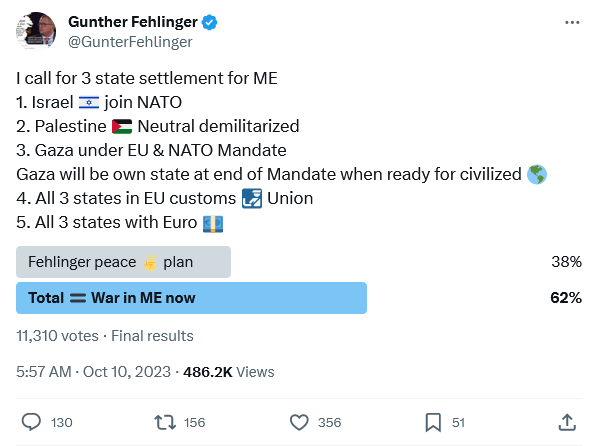Click the 486.2K Views count
The width and height of the screenshot is (598, 446).
click(x=229, y=372)
